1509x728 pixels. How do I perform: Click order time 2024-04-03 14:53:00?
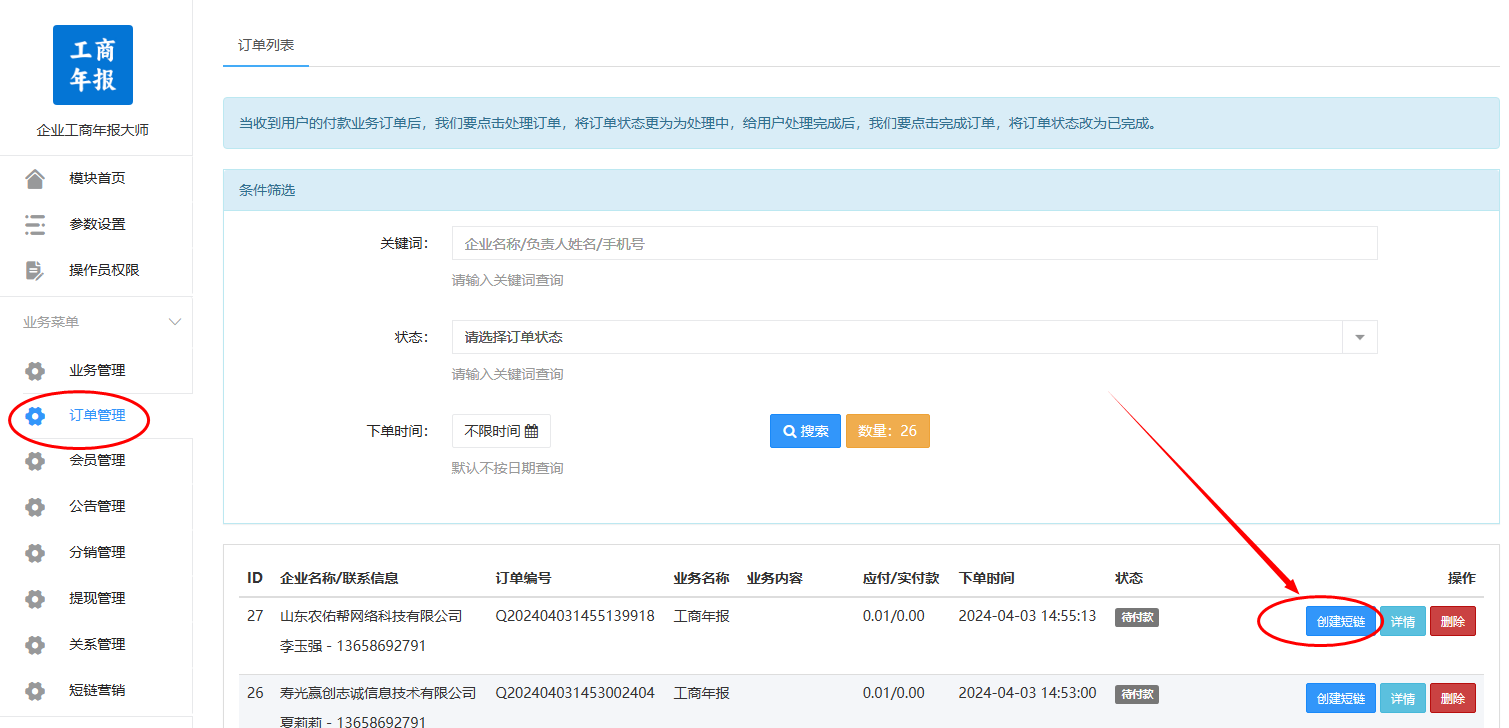click(x=1027, y=693)
